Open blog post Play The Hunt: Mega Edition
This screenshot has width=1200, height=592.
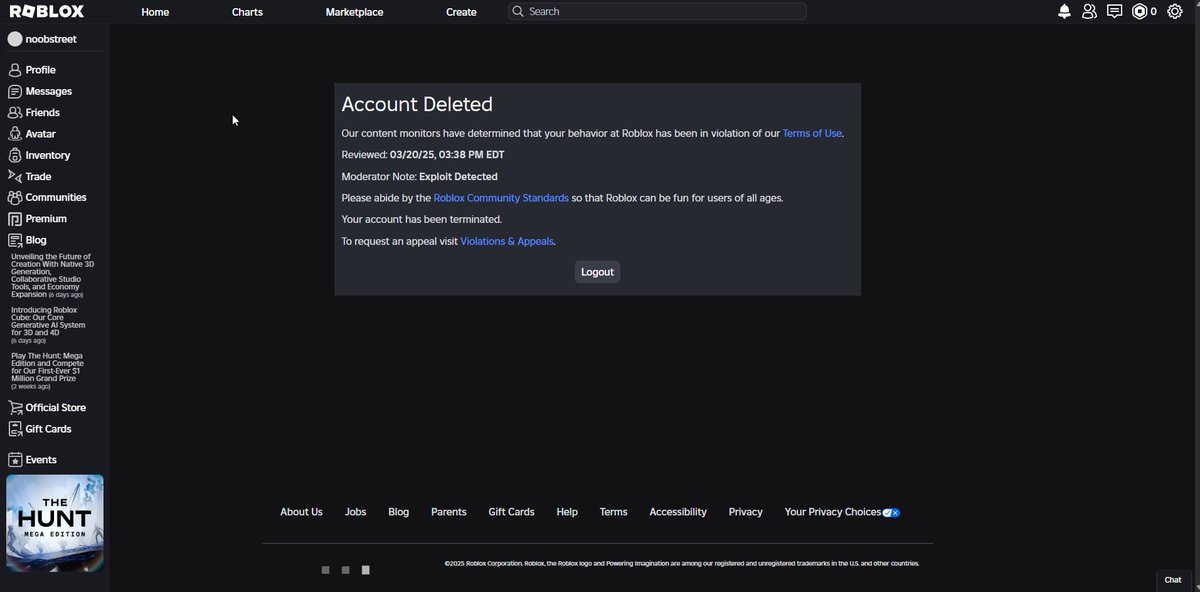[48, 371]
